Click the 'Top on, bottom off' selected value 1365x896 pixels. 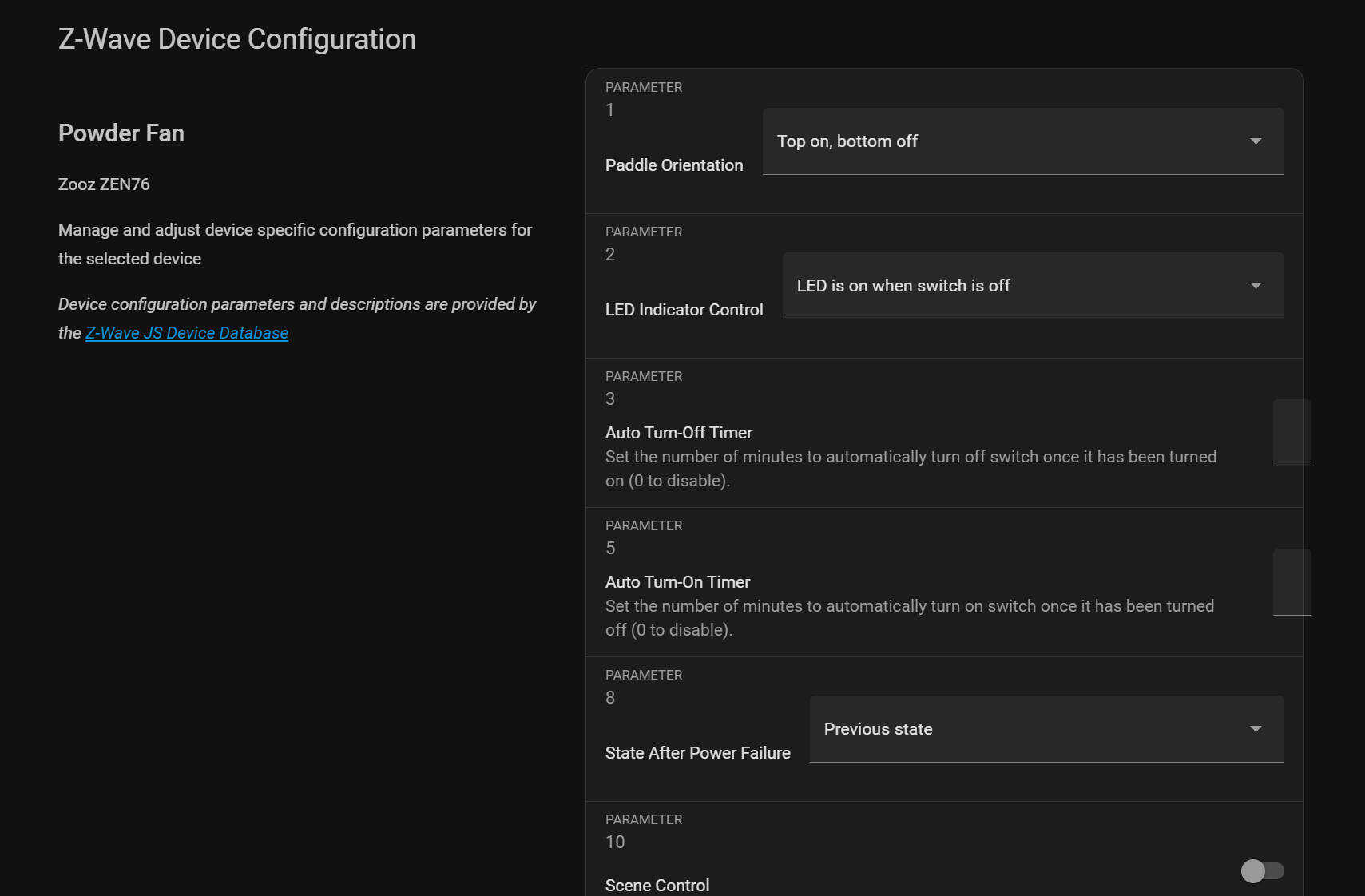click(847, 141)
